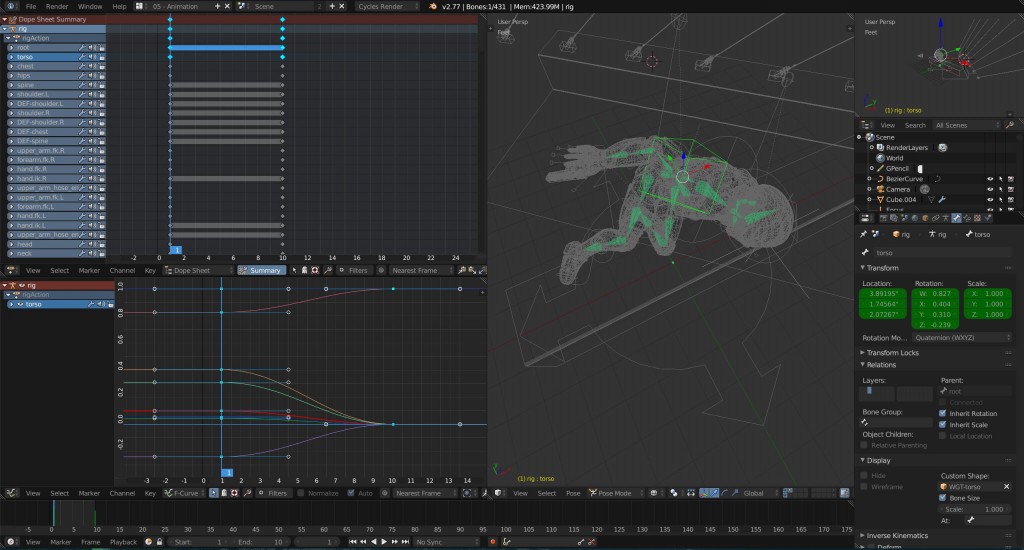Open the Pose Mode dropdown
Viewport: 1024px width, 550px height.
coord(614,493)
